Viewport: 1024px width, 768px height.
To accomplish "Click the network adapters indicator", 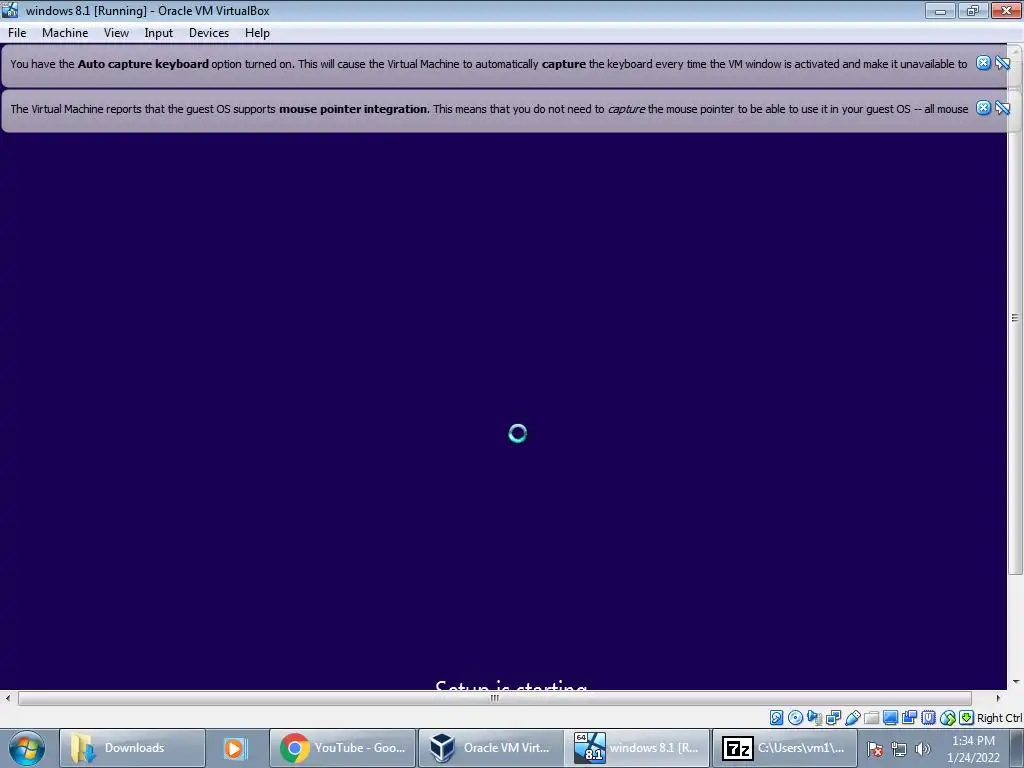I will 833,718.
